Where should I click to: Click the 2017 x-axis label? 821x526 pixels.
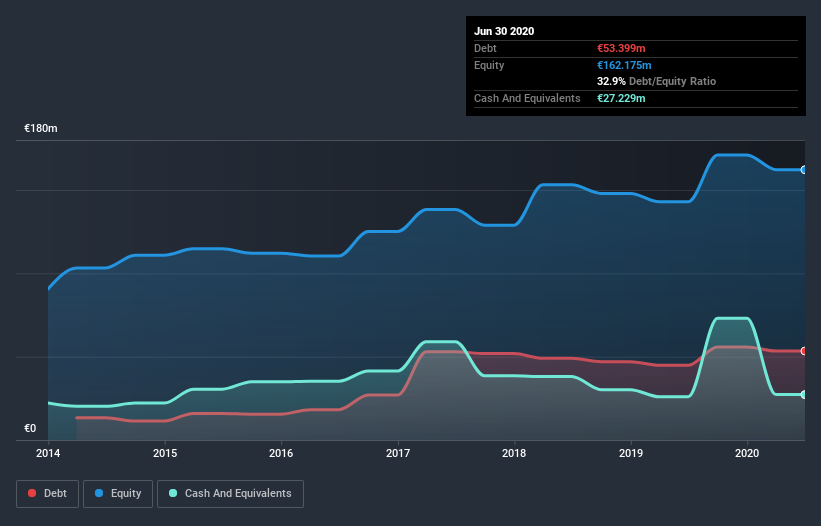398,453
